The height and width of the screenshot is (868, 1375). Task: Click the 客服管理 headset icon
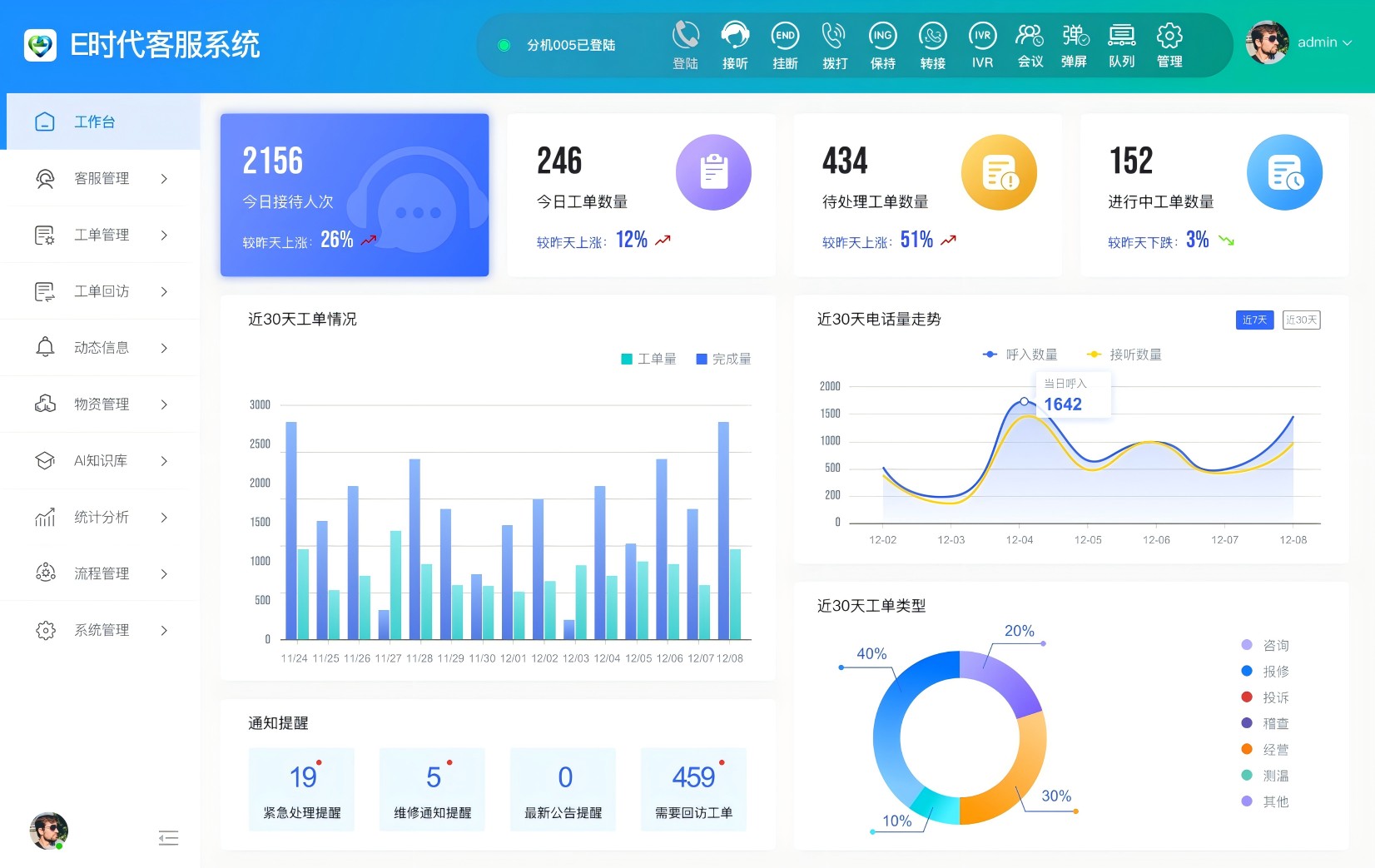tap(45, 178)
